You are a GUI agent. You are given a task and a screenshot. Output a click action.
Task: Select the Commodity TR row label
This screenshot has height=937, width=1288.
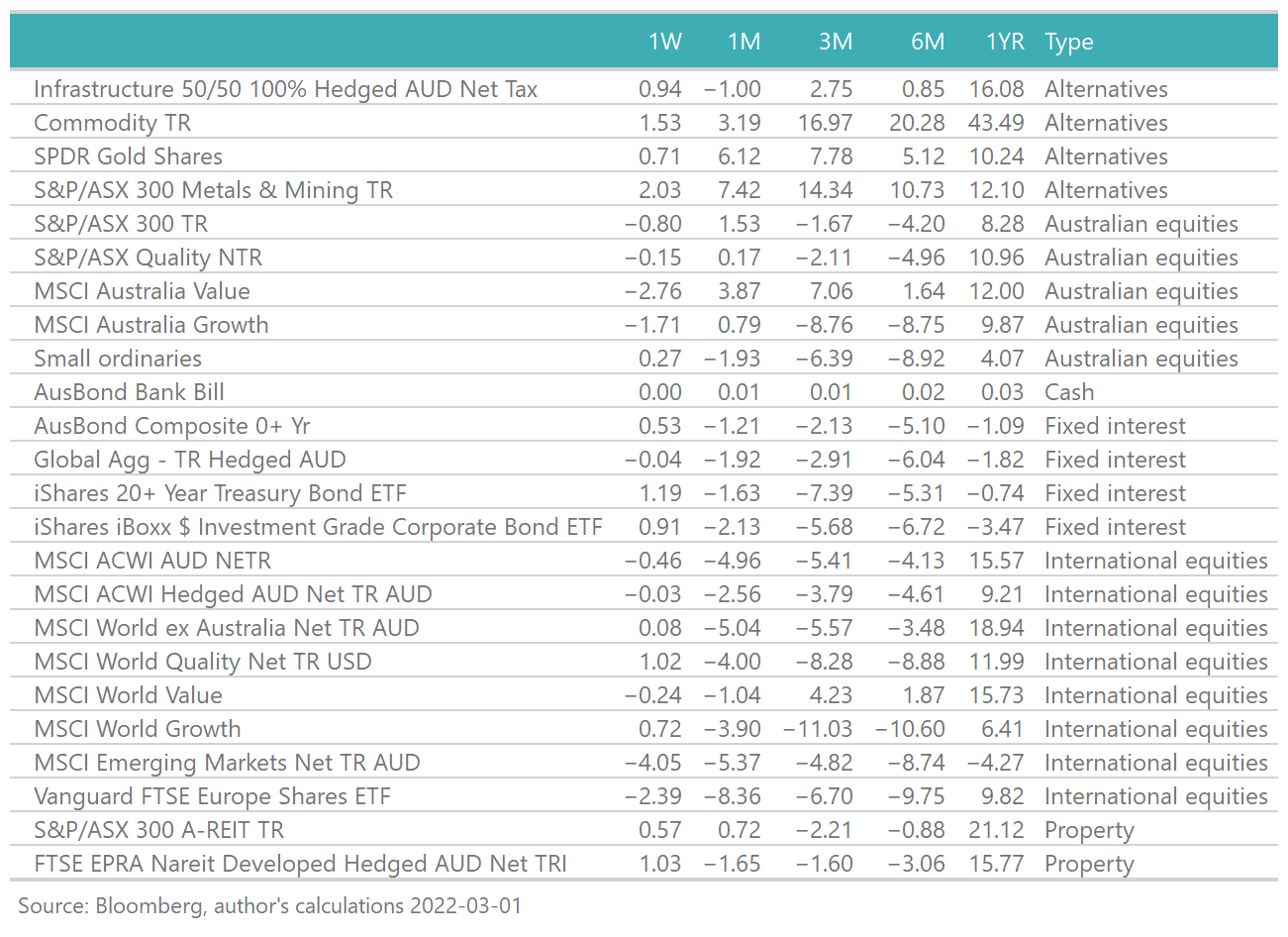(112, 123)
